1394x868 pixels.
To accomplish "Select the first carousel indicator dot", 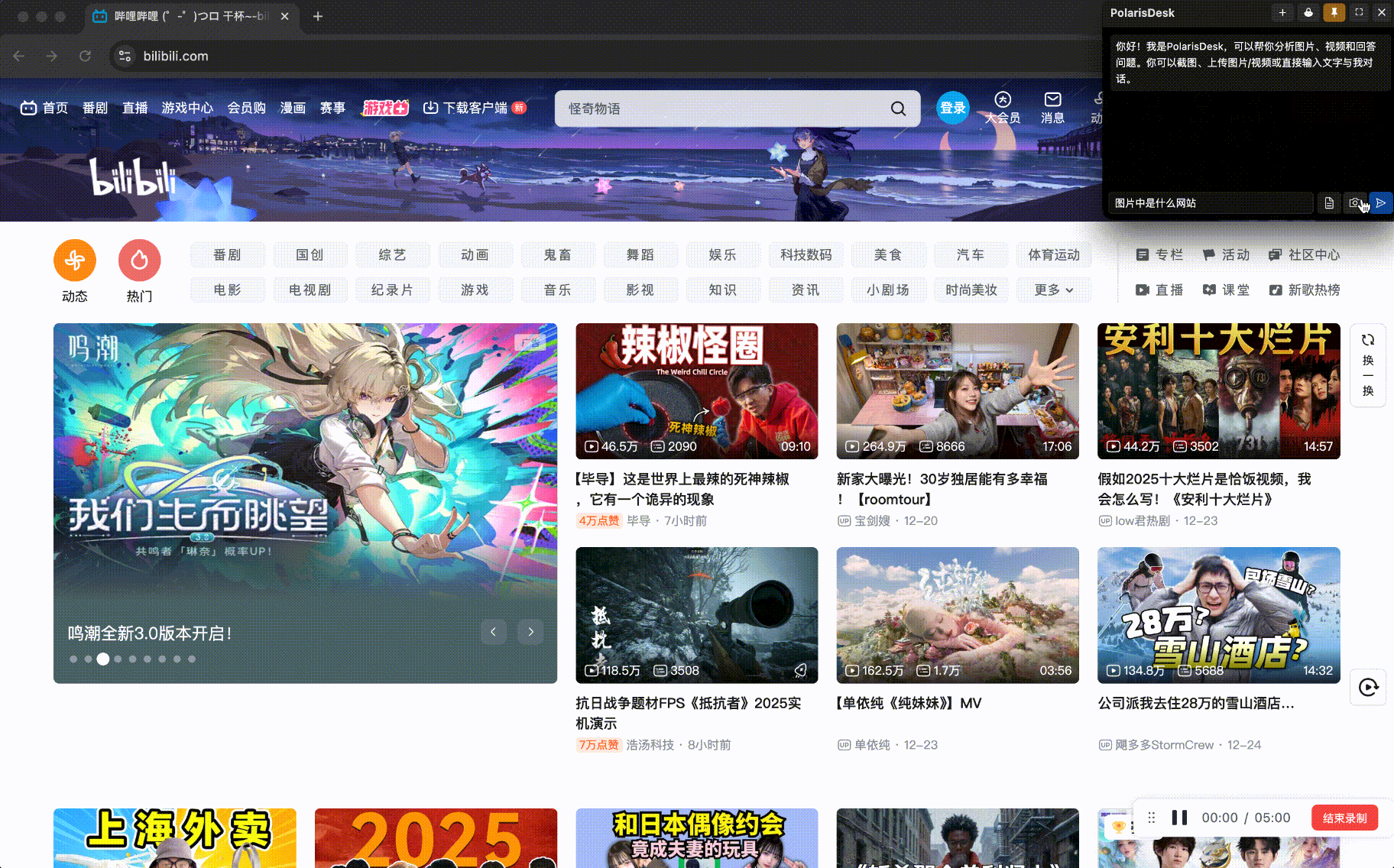I will pos(73,659).
